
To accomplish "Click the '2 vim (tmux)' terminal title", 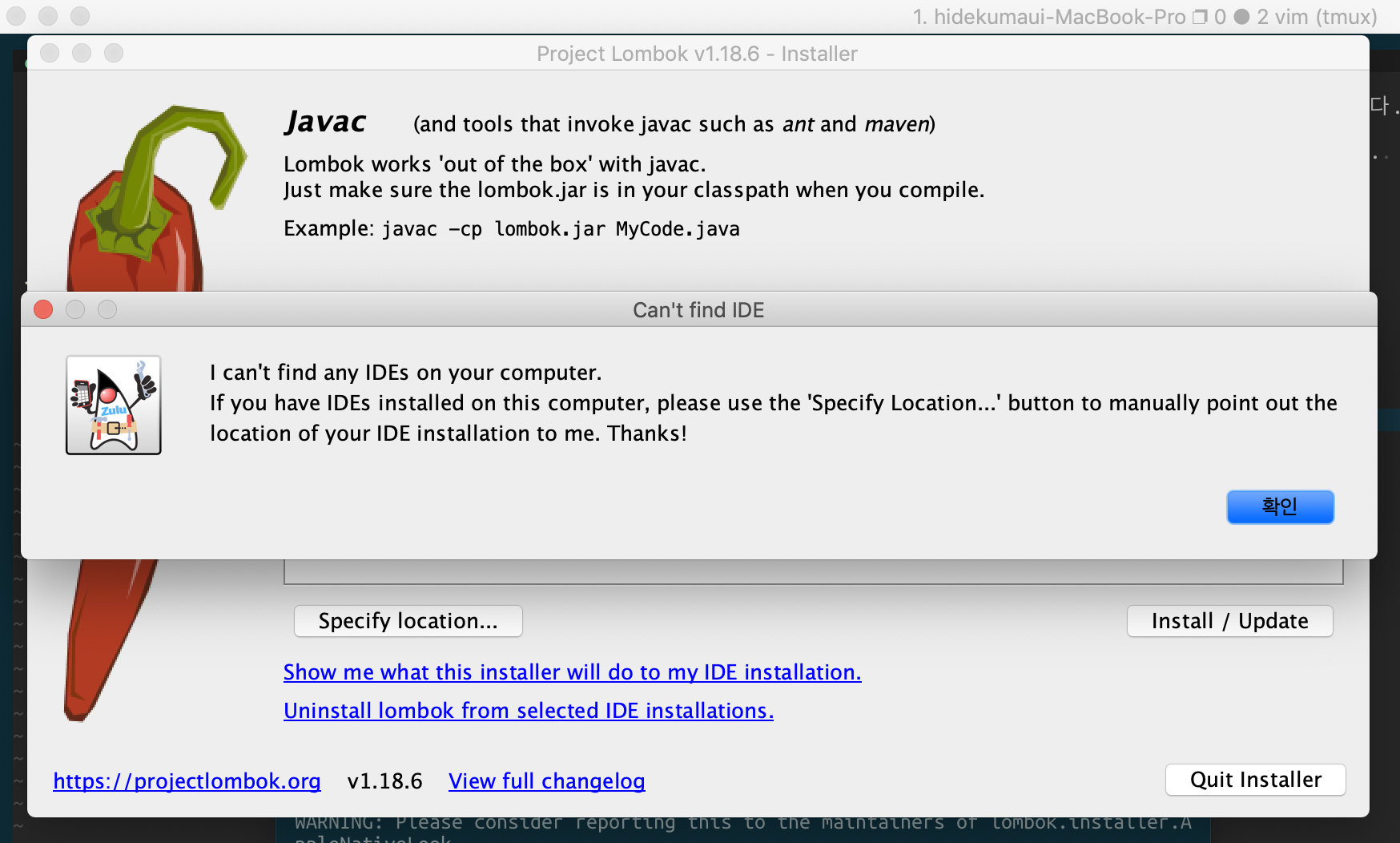I will point(1317,17).
